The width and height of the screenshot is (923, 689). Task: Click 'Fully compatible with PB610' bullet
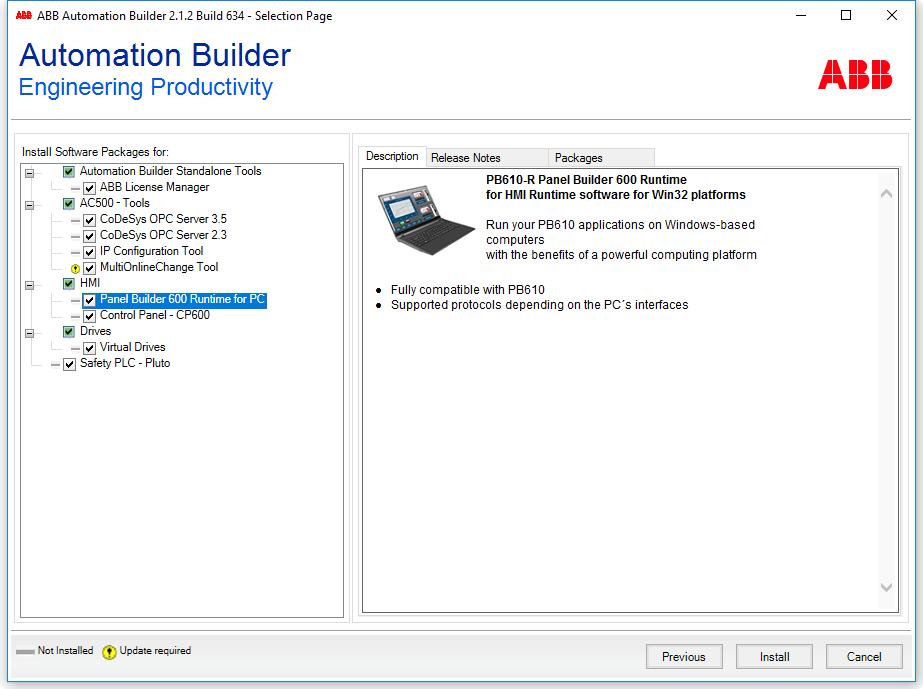pos(468,290)
